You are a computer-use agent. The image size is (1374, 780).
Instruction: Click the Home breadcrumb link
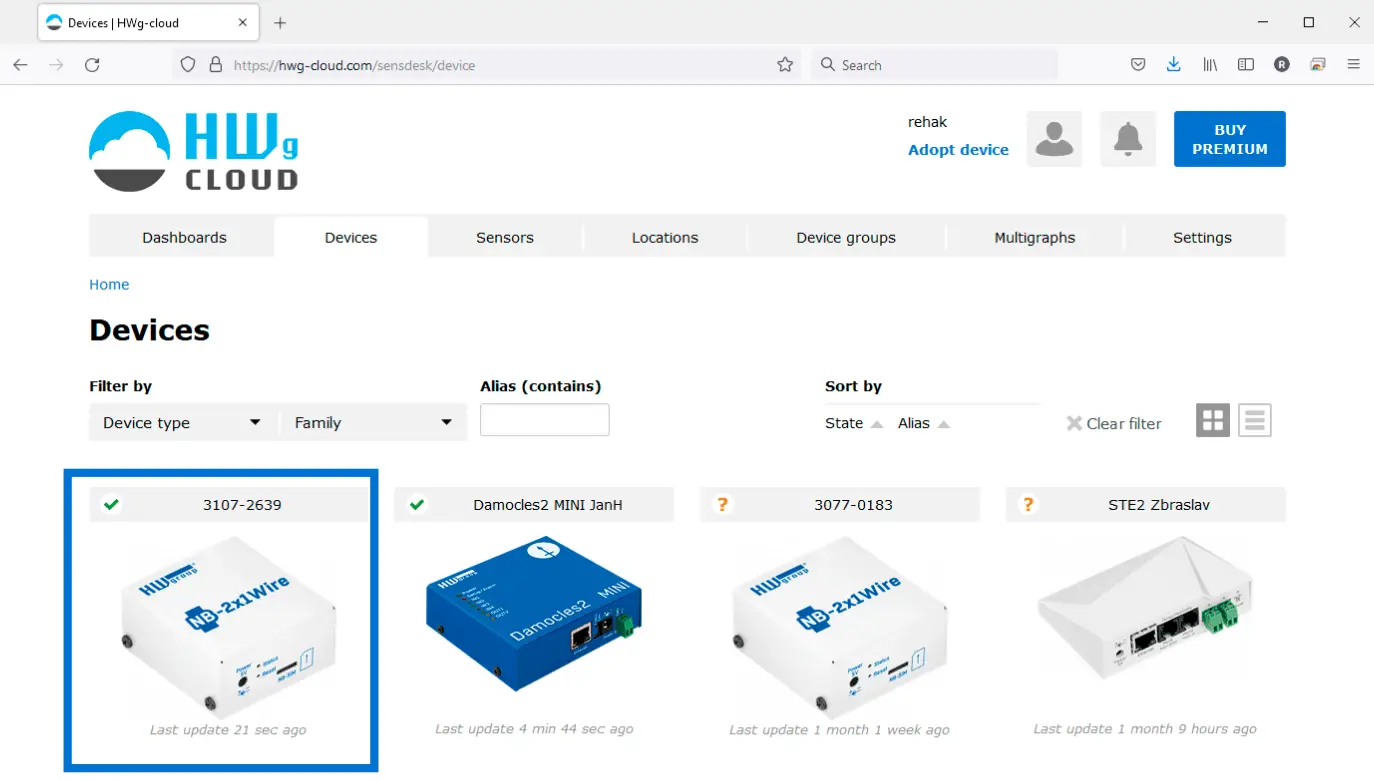pos(109,285)
